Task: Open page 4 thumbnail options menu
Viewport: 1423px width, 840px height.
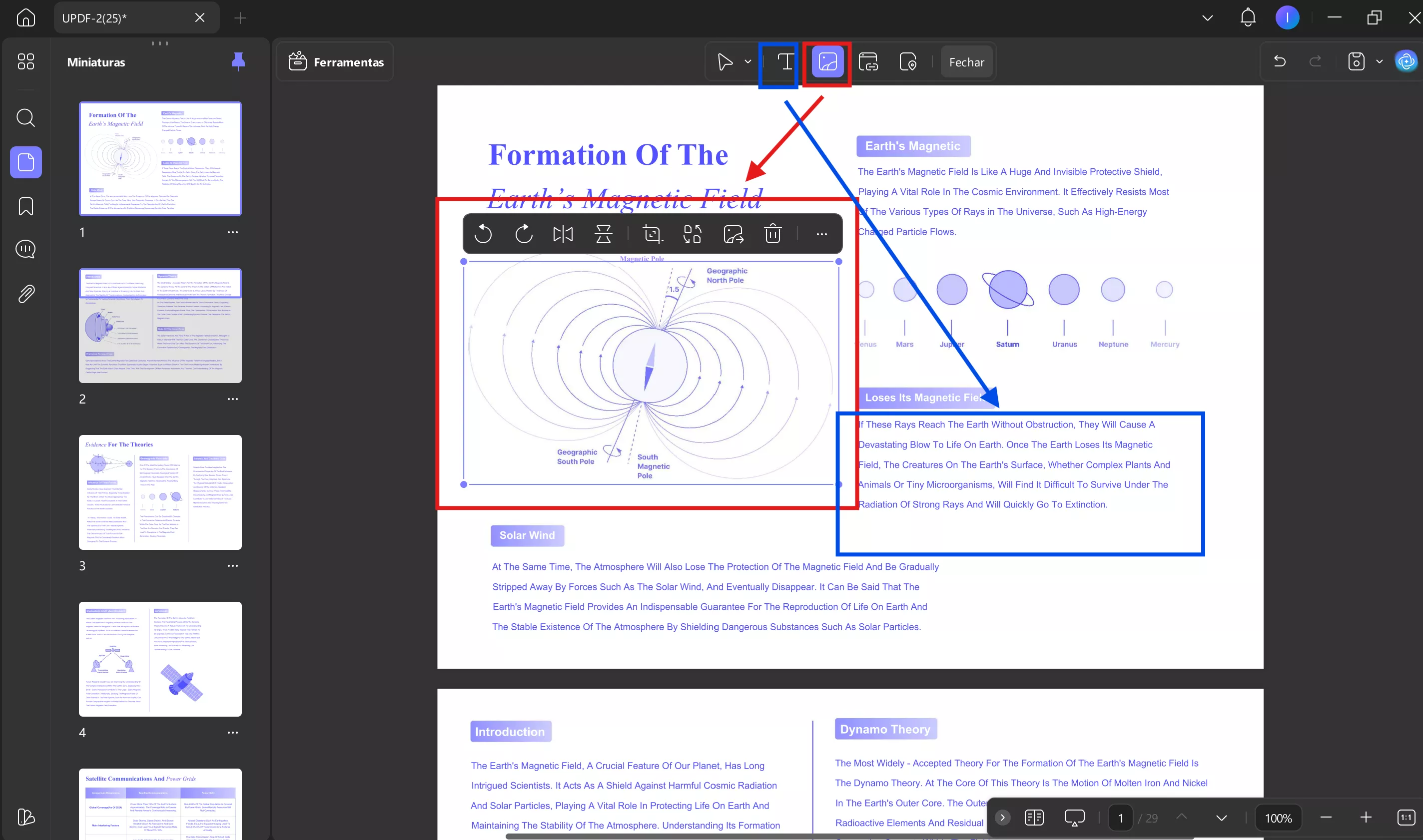Action: pyautogui.click(x=233, y=733)
